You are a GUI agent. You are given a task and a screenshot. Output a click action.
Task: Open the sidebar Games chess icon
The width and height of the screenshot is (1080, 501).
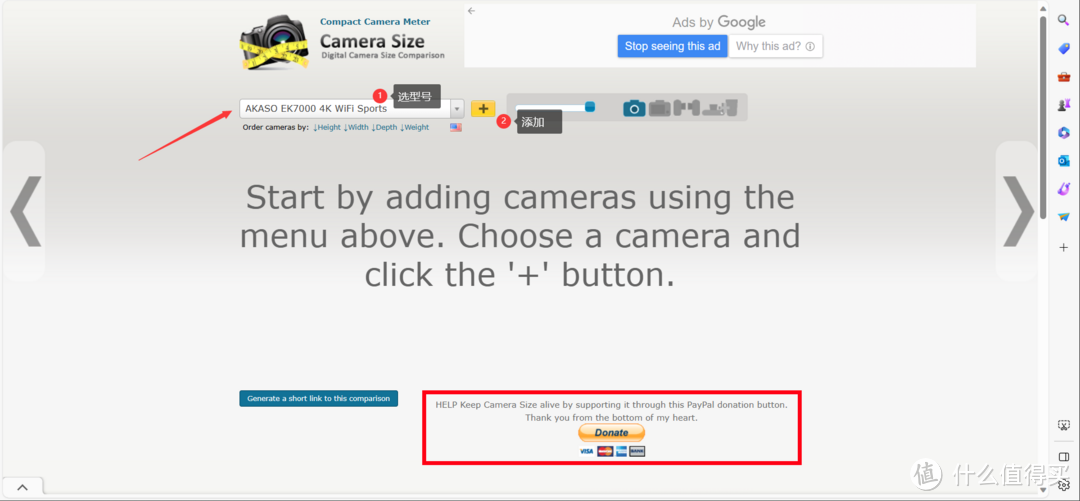1063,105
